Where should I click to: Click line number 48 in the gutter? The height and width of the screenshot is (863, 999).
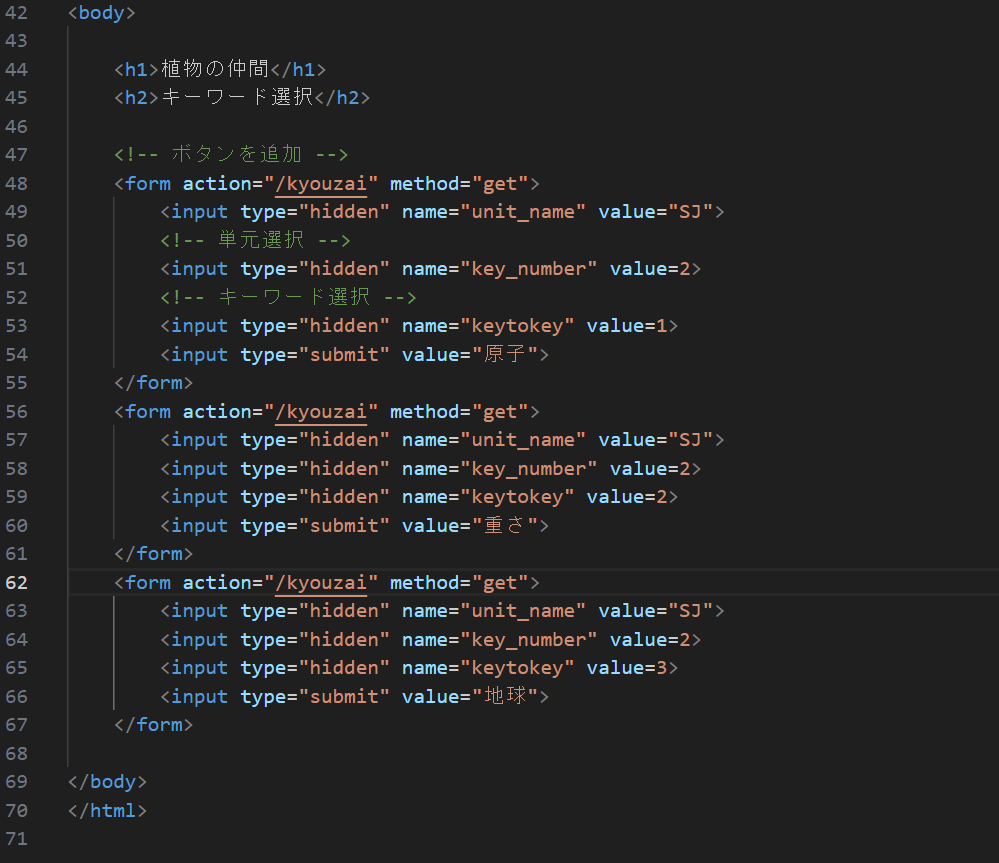[x=17, y=183]
